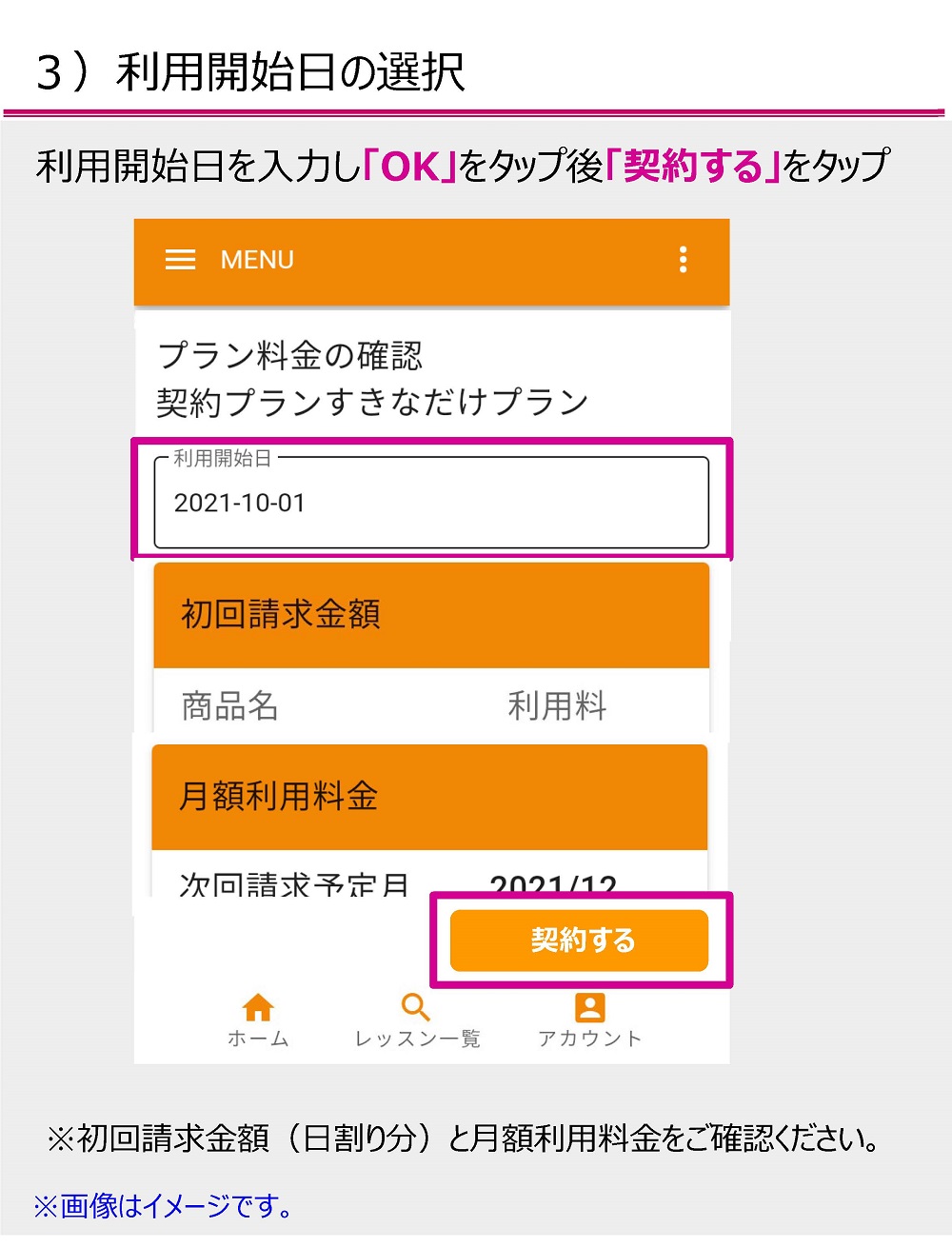The image size is (952, 1247).
Task: Open the three-dot overflow menu
Action: point(683,260)
